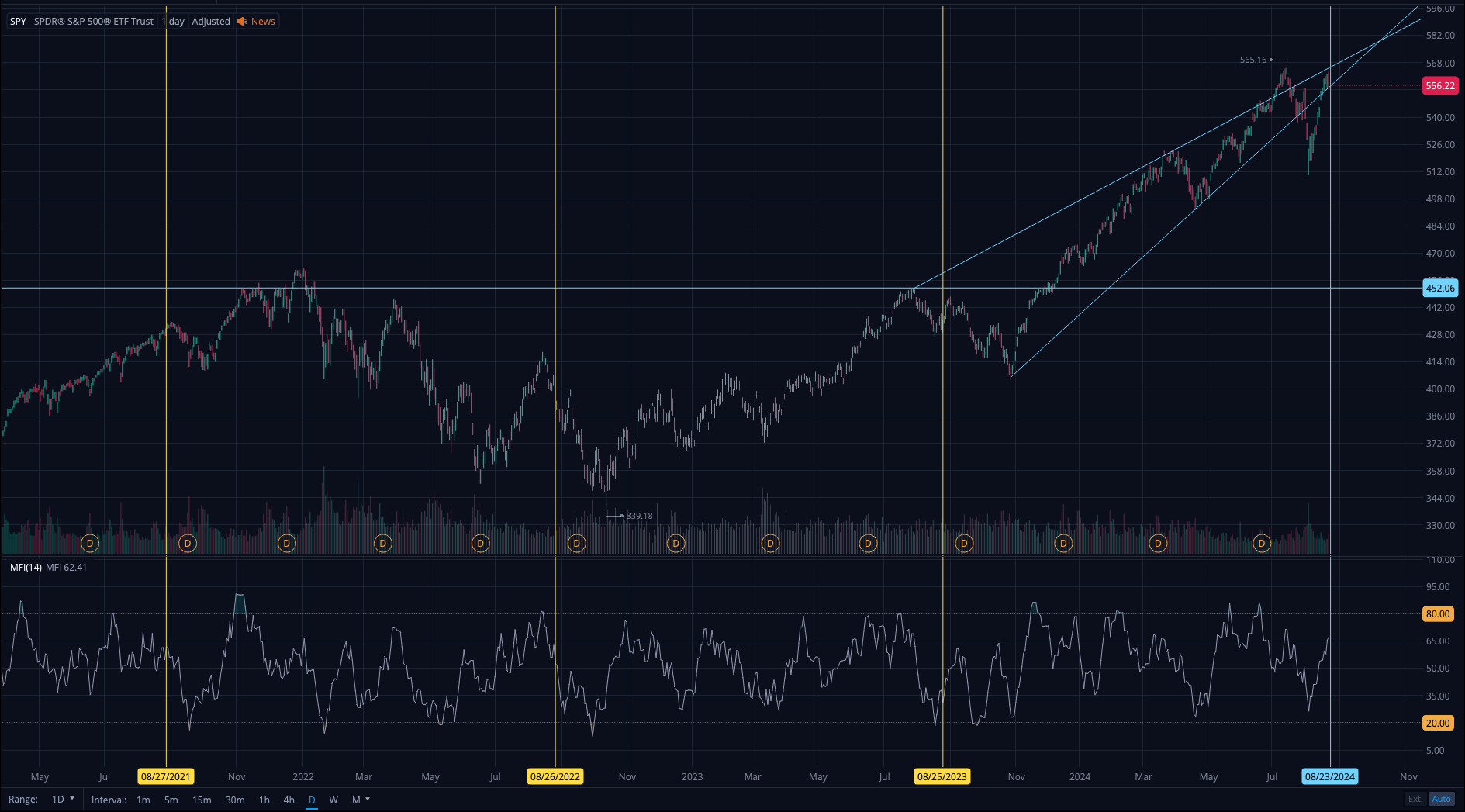Click dividend marker just right of 08/27/2021 line

[x=188, y=544]
